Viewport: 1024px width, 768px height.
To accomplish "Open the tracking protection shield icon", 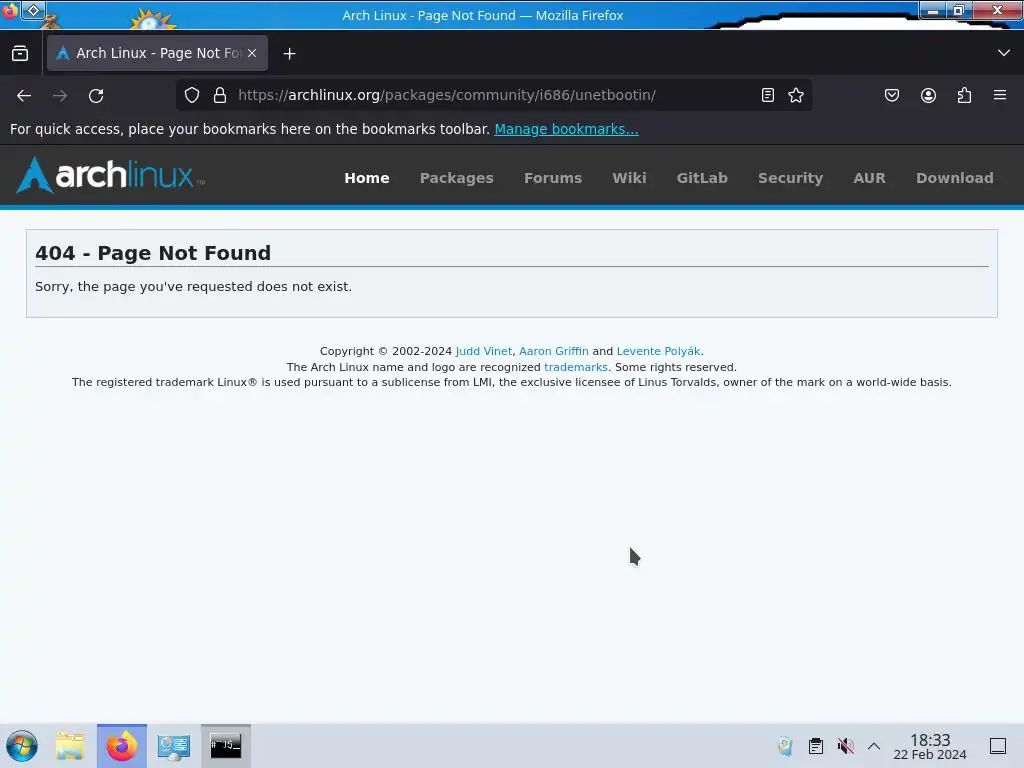I will click(192, 95).
